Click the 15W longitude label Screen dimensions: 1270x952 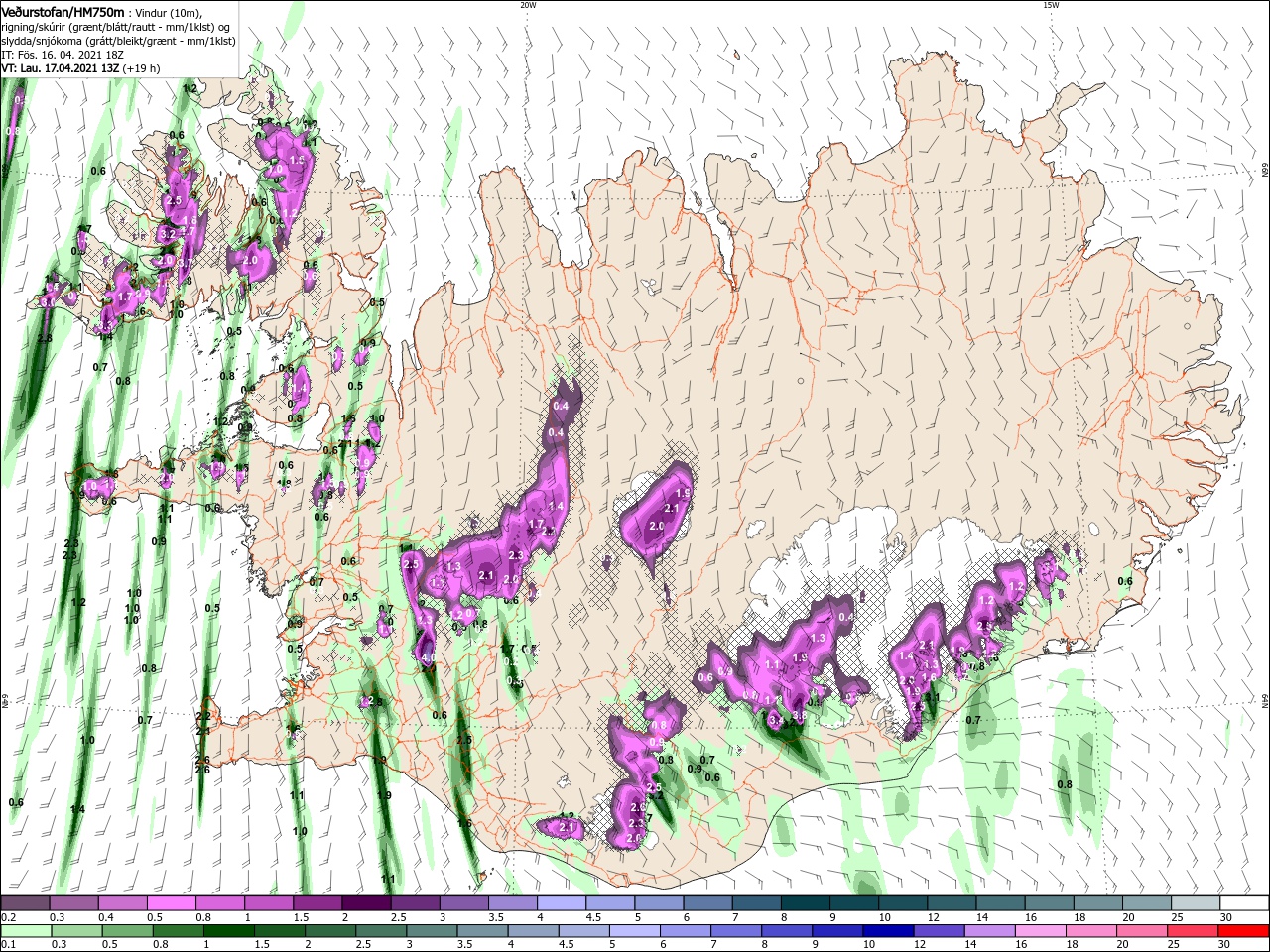pyautogui.click(x=1051, y=5)
